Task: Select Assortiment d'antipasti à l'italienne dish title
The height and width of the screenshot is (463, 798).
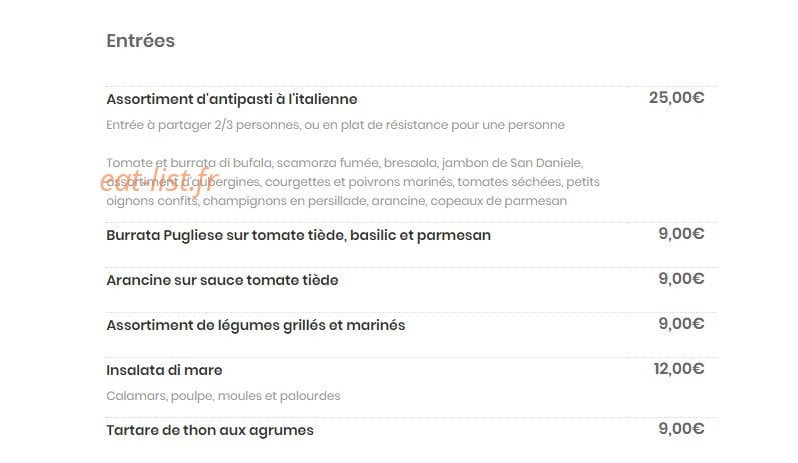Action: click(232, 99)
